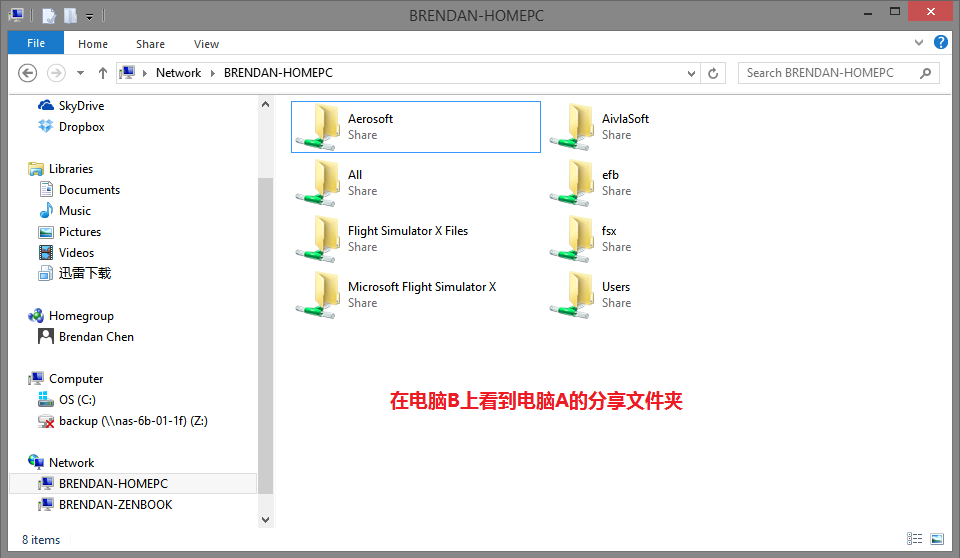Expand breadcrumb arrow before Network
The image size is (960, 558).
(145, 74)
